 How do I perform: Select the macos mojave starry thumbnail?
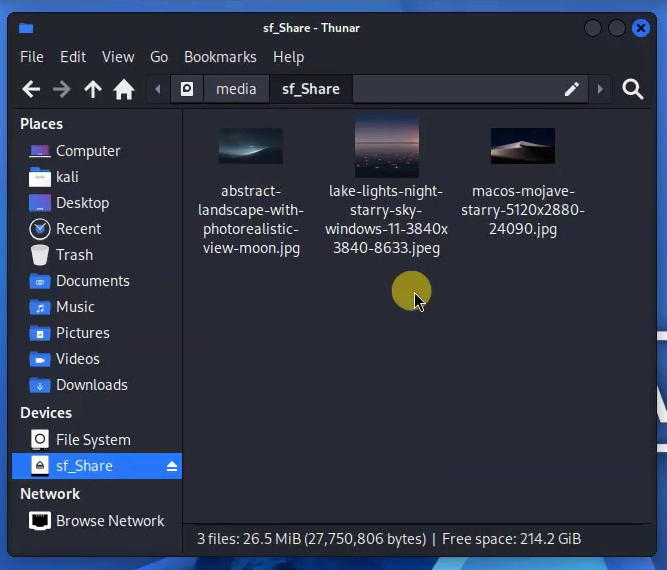point(523,146)
